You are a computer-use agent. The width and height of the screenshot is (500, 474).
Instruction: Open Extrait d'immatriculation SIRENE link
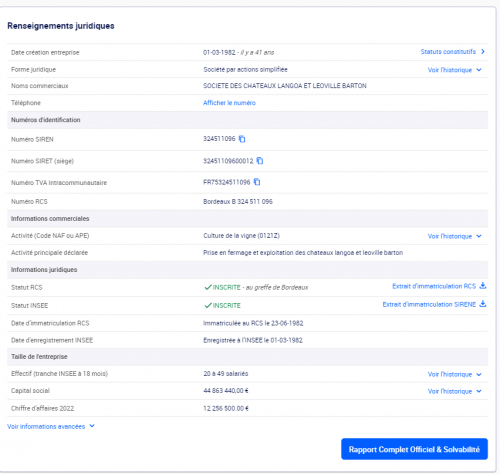point(429,304)
